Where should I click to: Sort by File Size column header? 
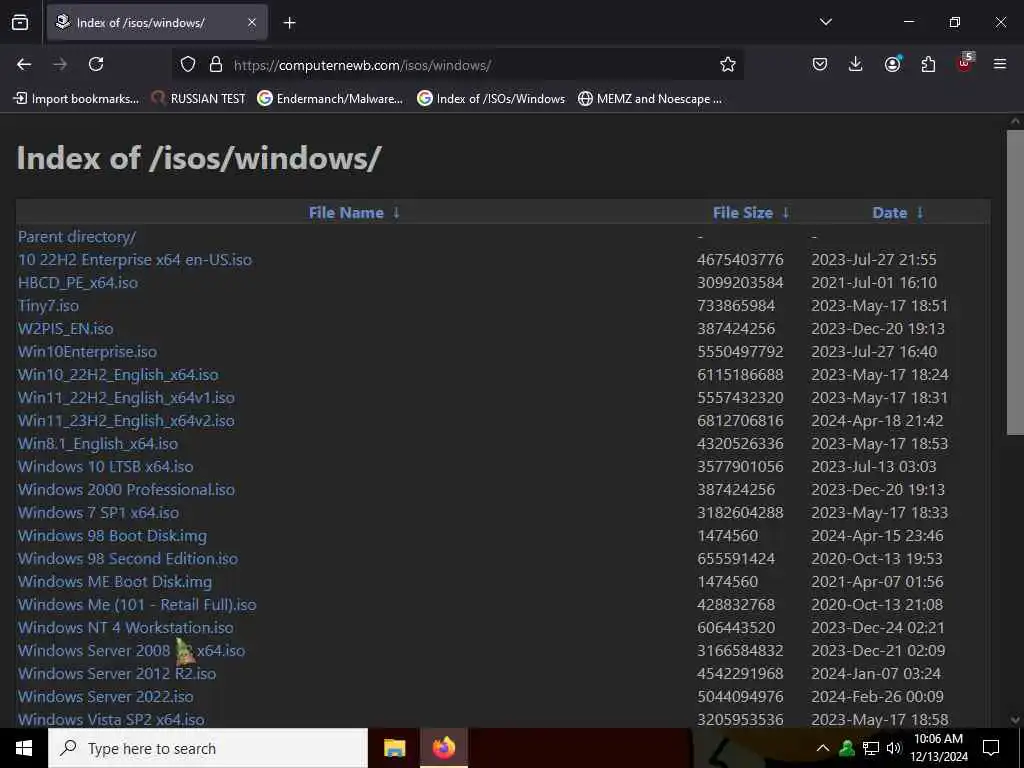[x=743, y=213]
